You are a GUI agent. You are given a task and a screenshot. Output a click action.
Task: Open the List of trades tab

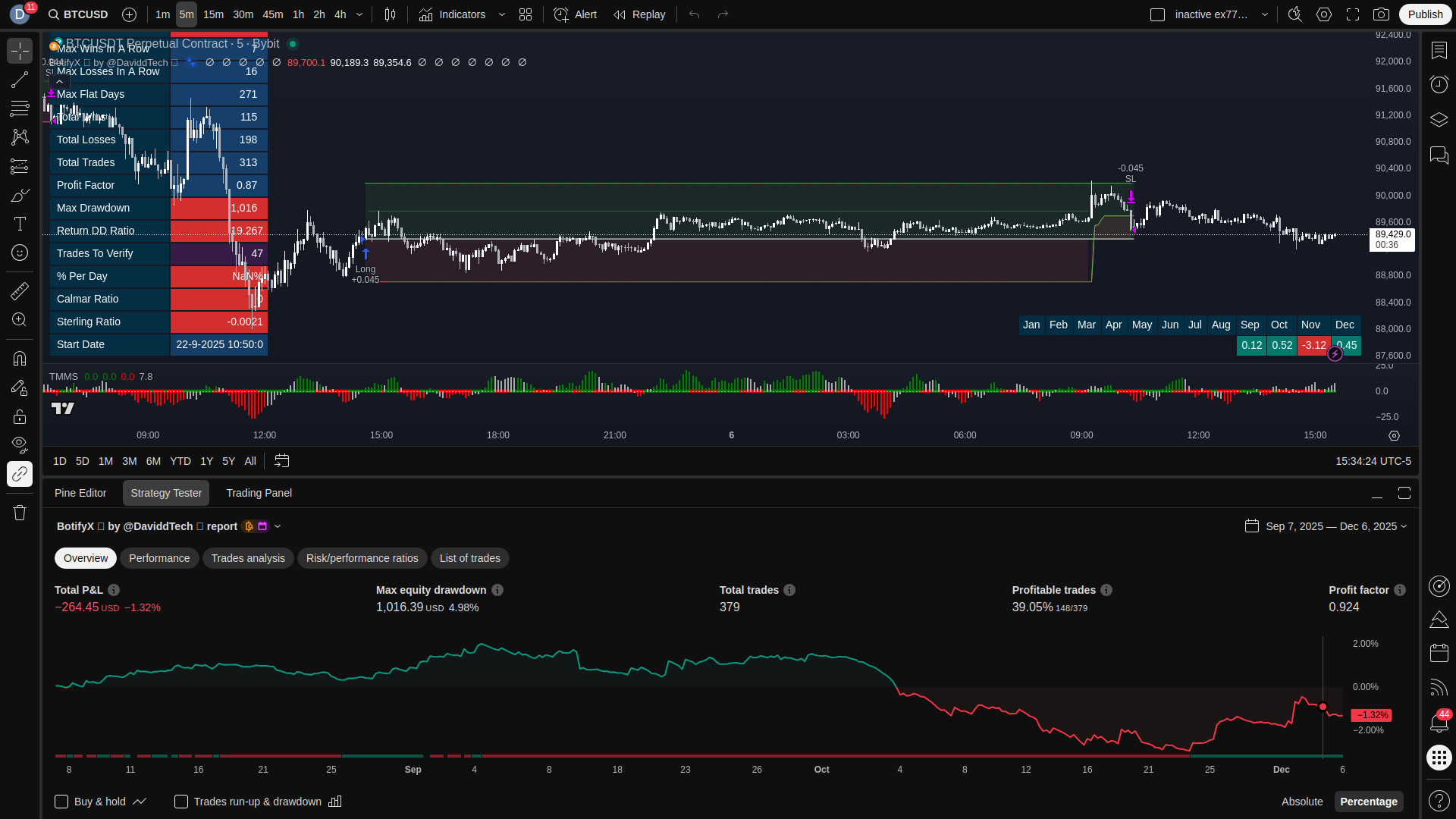(x=469, y=558)
